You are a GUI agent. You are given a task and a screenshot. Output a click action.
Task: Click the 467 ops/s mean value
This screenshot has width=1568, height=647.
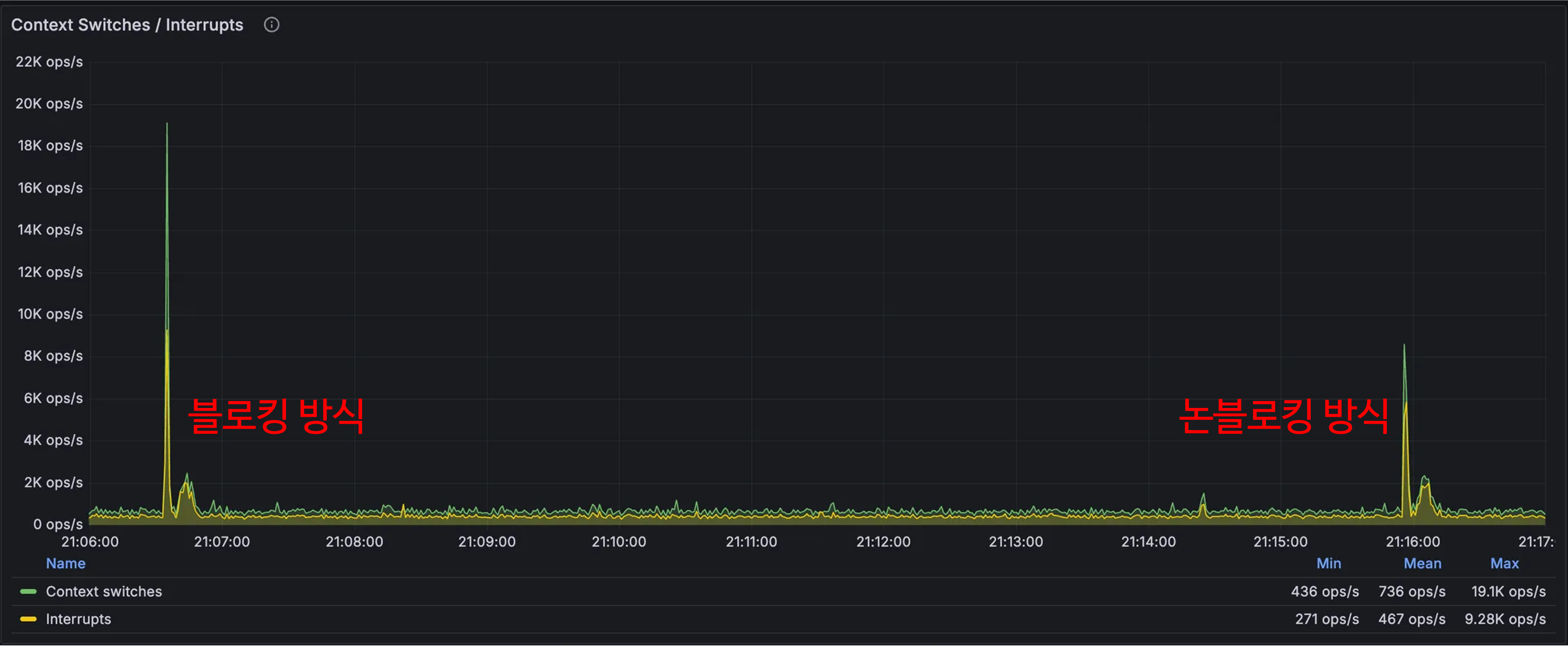[x=1412, y=618]
